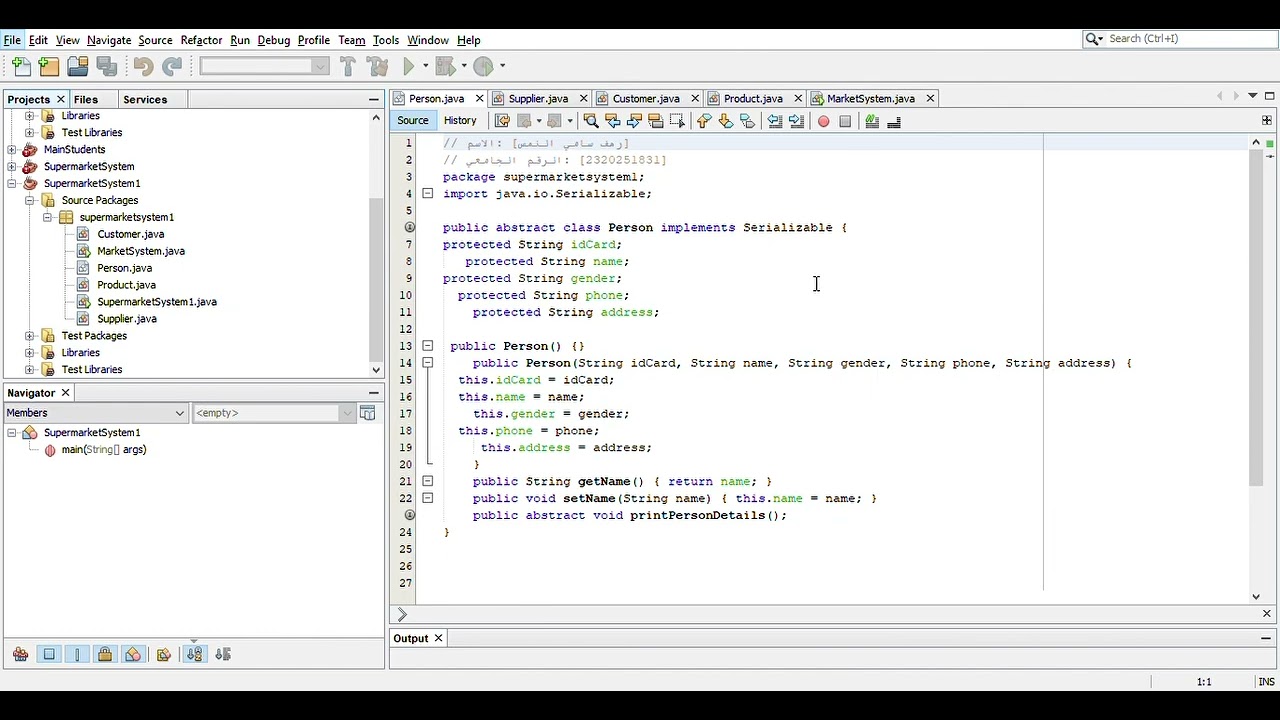The image size is (1280, 720).
Task: Click the Open Project toolbar icon
Action: tap(78, 66)
